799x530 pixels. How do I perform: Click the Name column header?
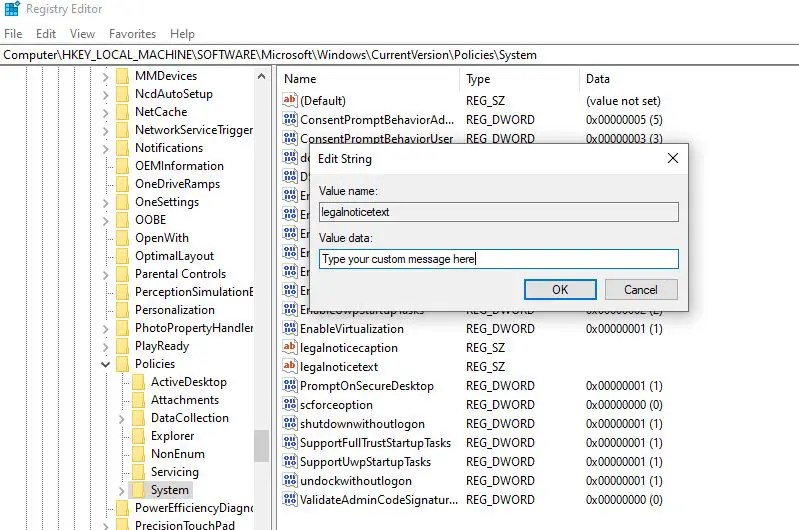coord(300,79)
